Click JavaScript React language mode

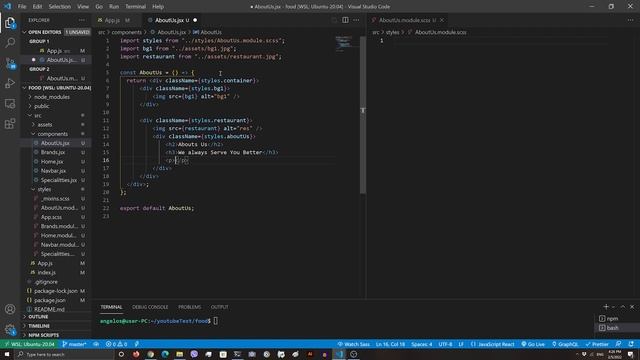(492, 344)
